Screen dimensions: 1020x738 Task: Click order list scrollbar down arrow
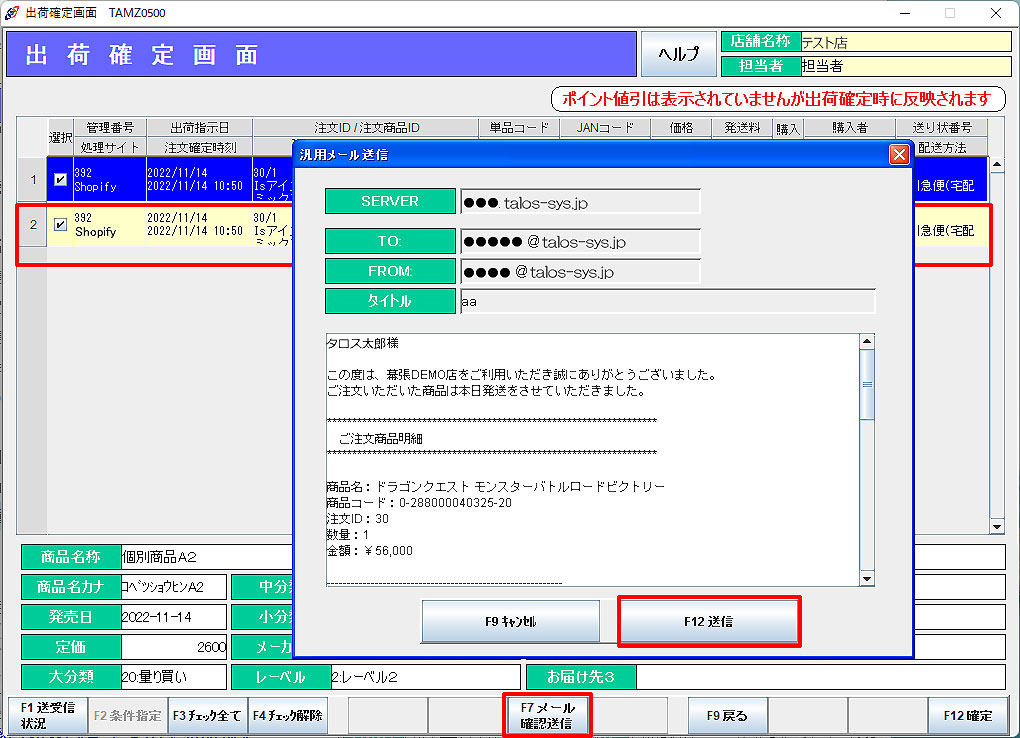tap(996, 527)
